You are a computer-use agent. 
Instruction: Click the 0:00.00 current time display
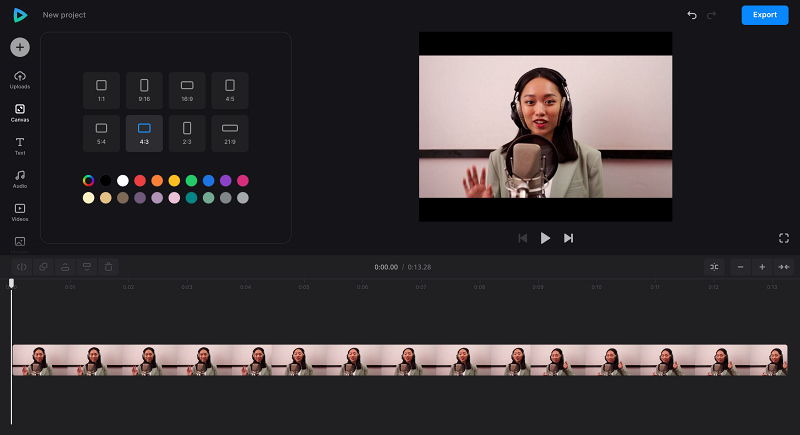(386, 267)
